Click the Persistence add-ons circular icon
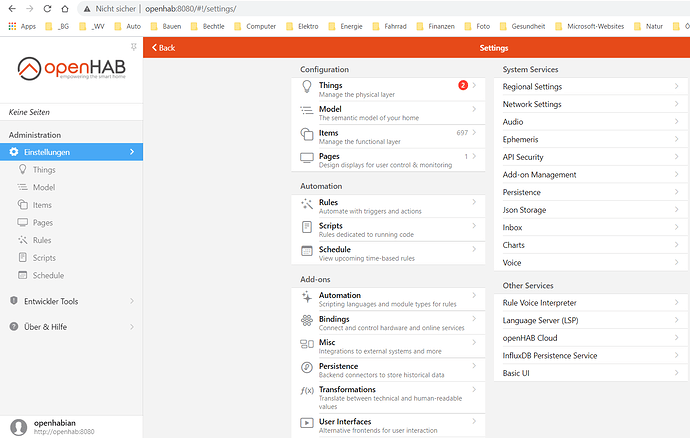The height and width of the screenshot is (438, 690). [307, 367]
